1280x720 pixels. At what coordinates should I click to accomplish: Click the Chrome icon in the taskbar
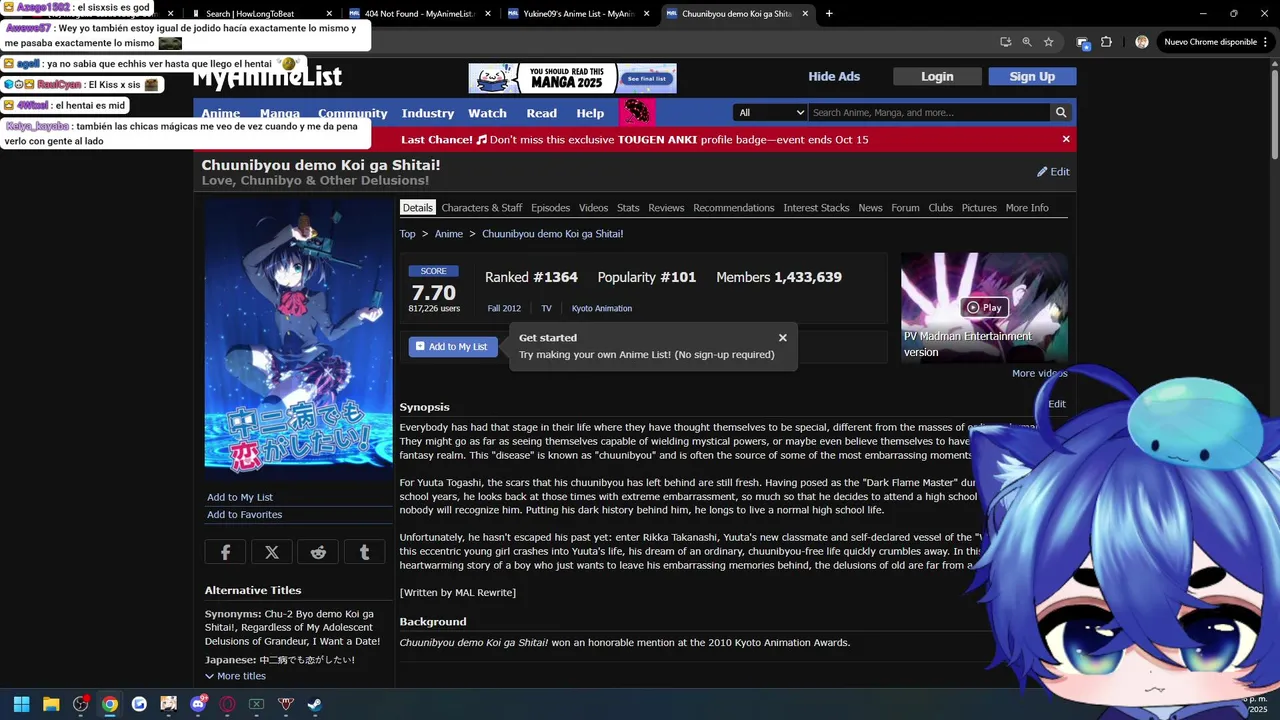[110, 704]
